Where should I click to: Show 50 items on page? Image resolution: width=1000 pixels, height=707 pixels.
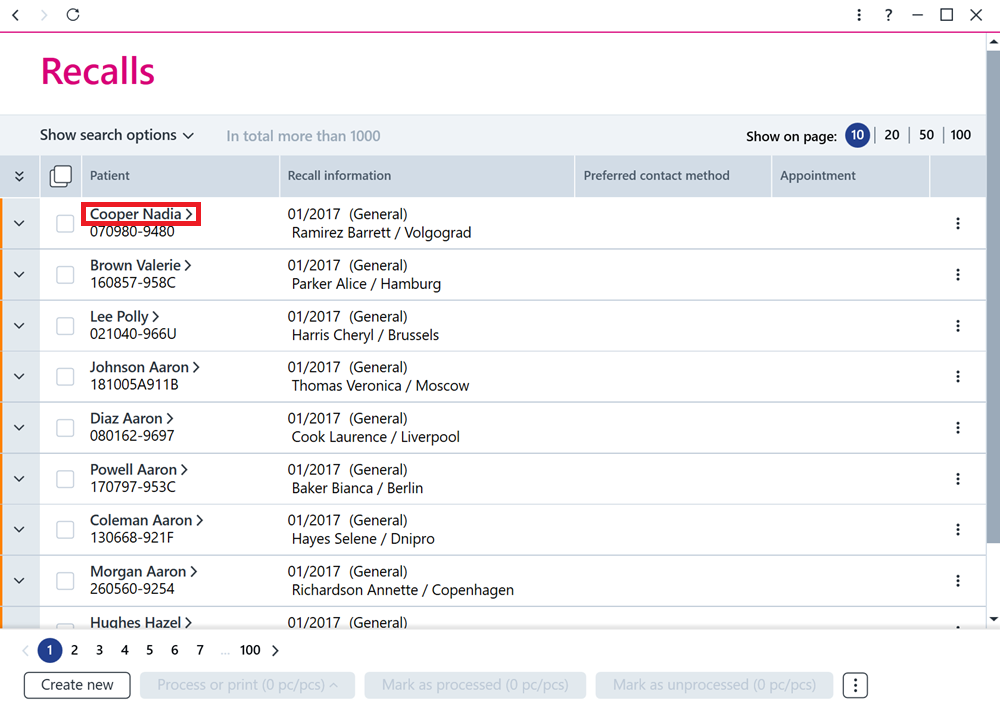(926, 135)
